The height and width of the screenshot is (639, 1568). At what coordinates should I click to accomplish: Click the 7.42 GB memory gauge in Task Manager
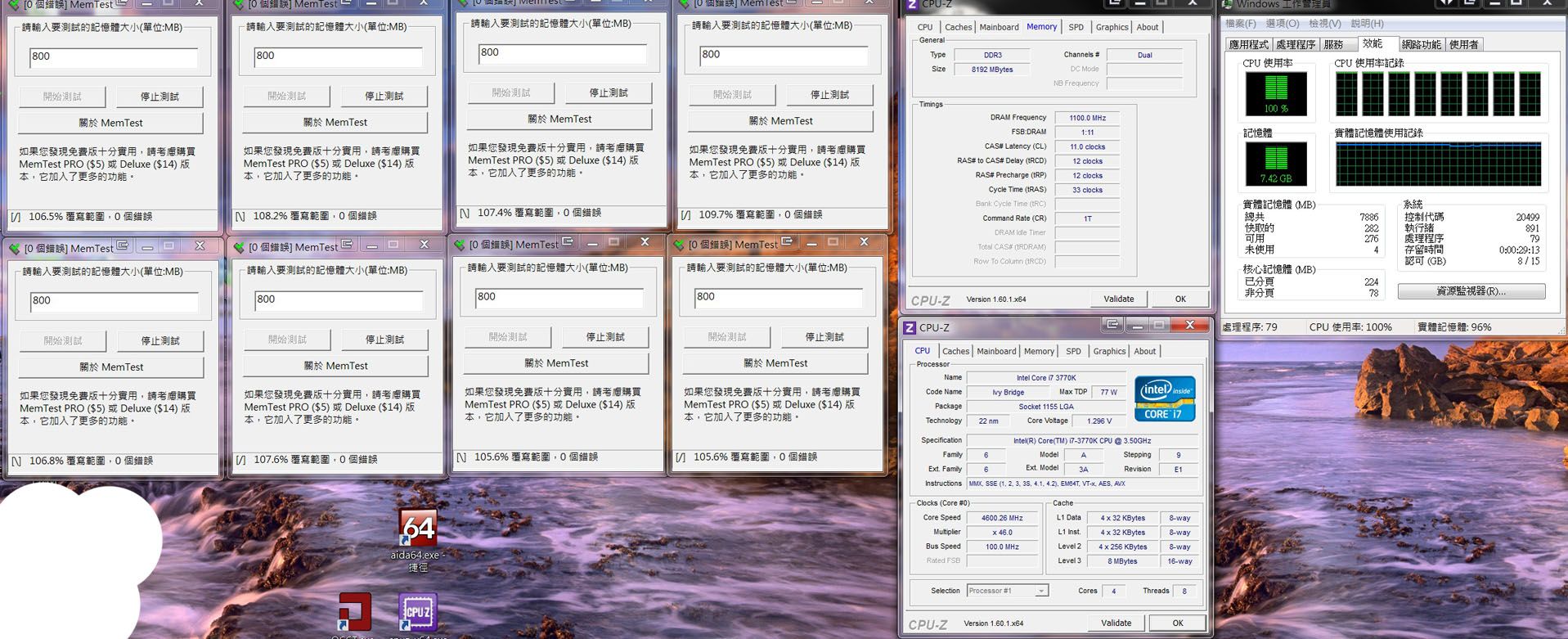coord(1276,164)
